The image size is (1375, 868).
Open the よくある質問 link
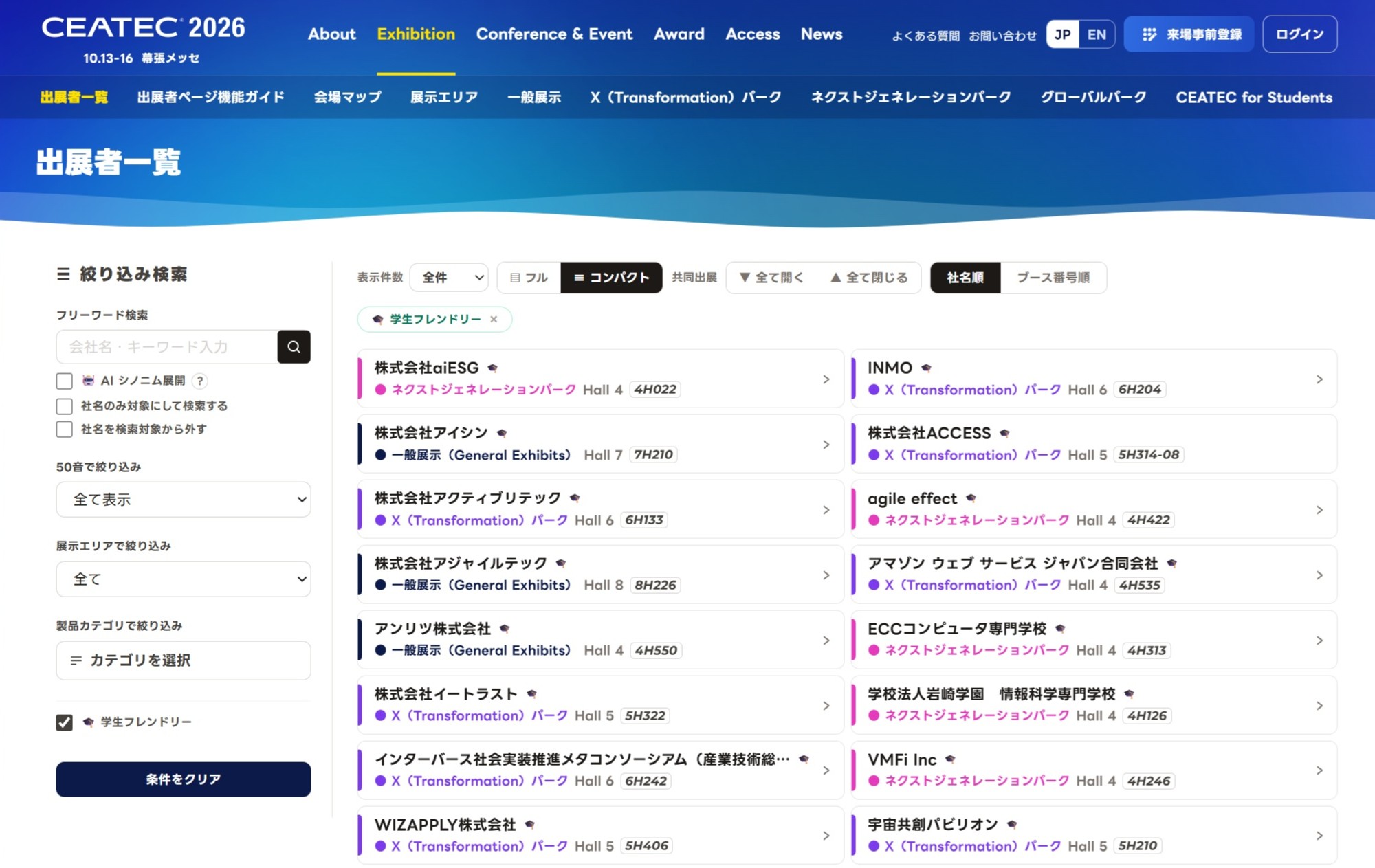coord(925,36)
